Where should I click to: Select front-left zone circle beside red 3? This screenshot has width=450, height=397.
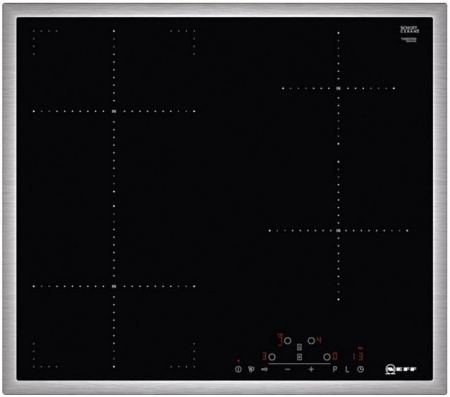[x=272, y=357]
